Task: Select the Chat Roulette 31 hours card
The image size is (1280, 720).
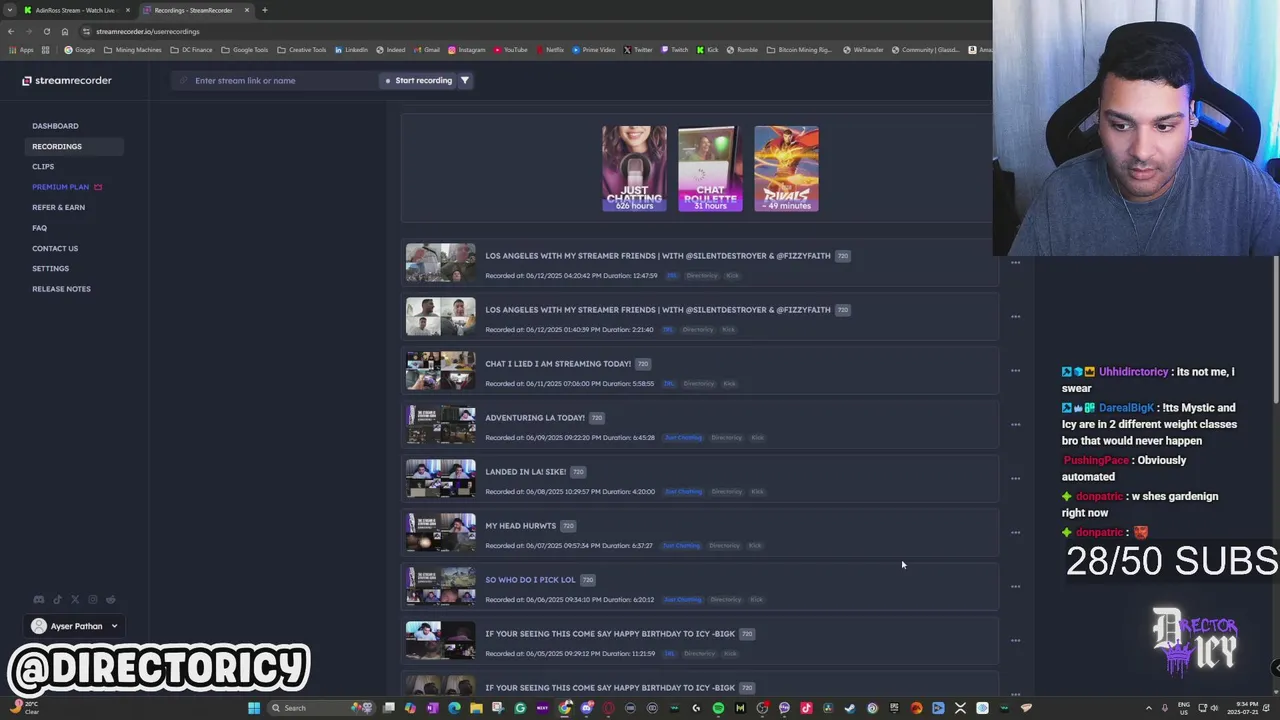Action: (x=710, y=168)
